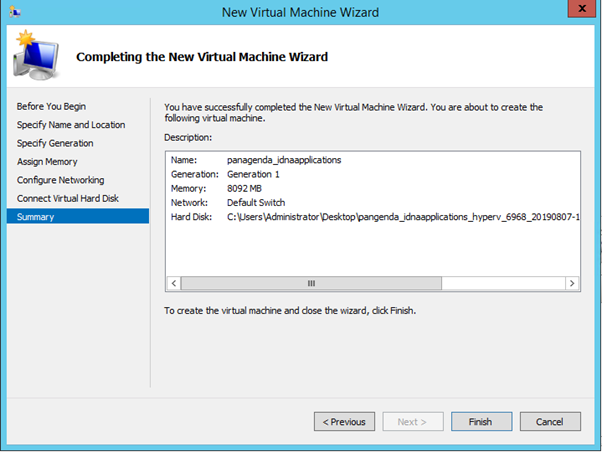The height and width of the screenshot is (452, 602).
Task: Click the description scrollbar's right arrow
Action: 572,283
